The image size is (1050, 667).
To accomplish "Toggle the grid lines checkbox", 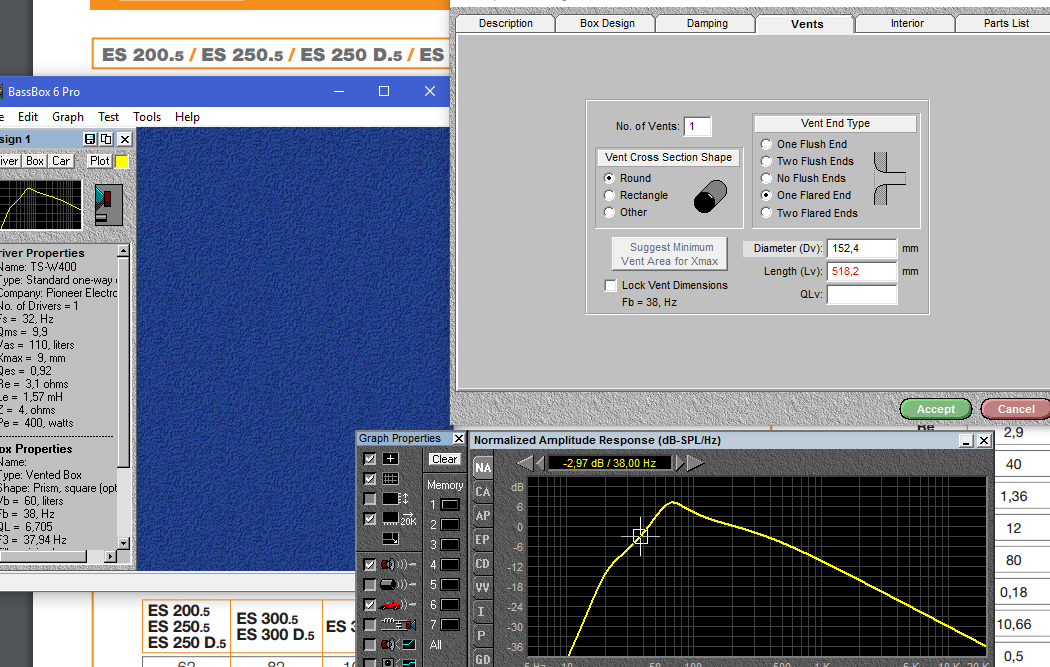I will (x=370, y=479).
